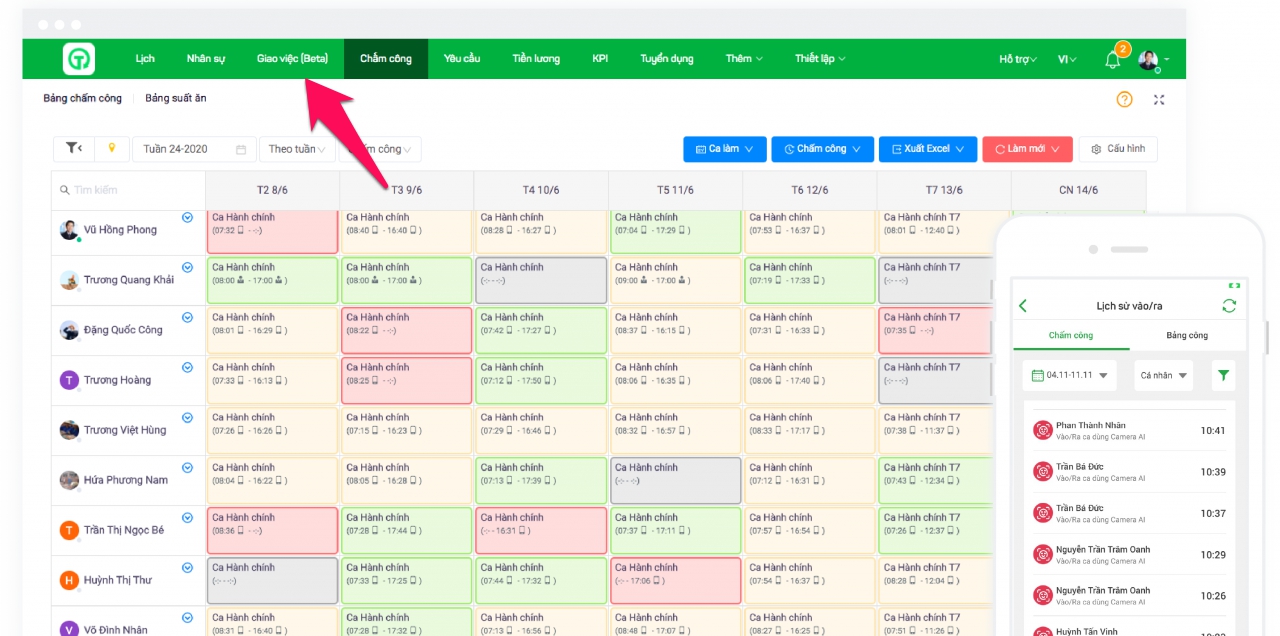Click Đặng Quốc Công's avatar
This screenshot has width=1280, height=636.
pyautogui.click(x=69, y=330)
